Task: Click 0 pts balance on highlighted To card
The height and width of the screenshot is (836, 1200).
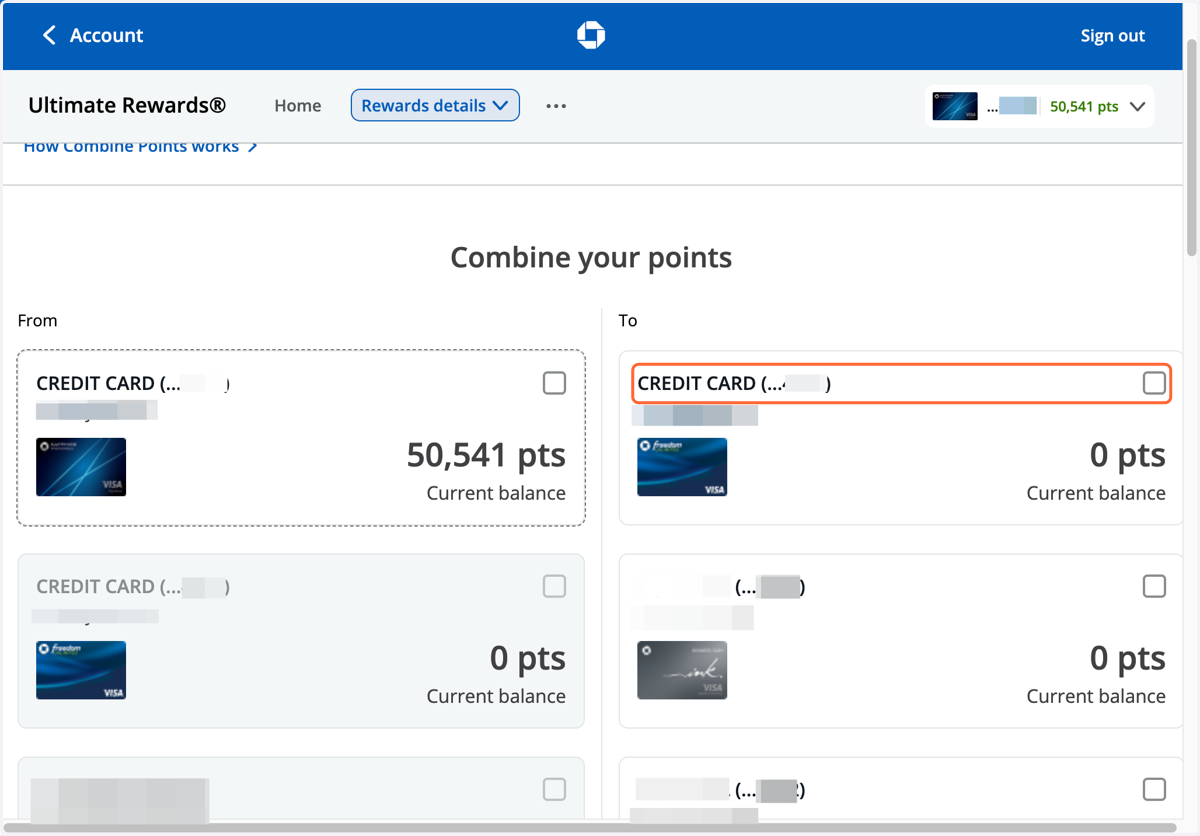Action: click(1128, 456)
